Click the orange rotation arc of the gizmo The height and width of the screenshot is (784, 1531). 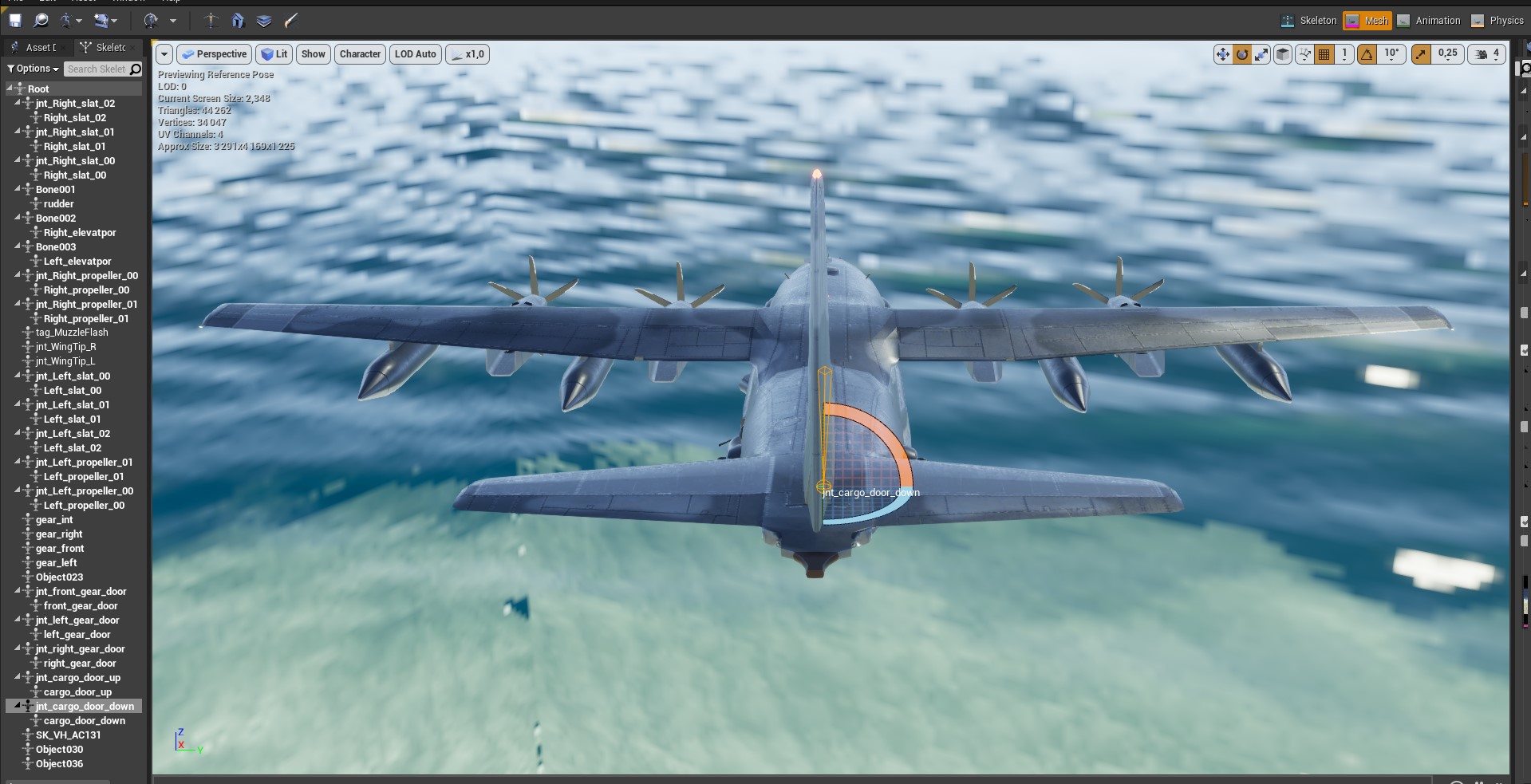(x=886, y=433)
